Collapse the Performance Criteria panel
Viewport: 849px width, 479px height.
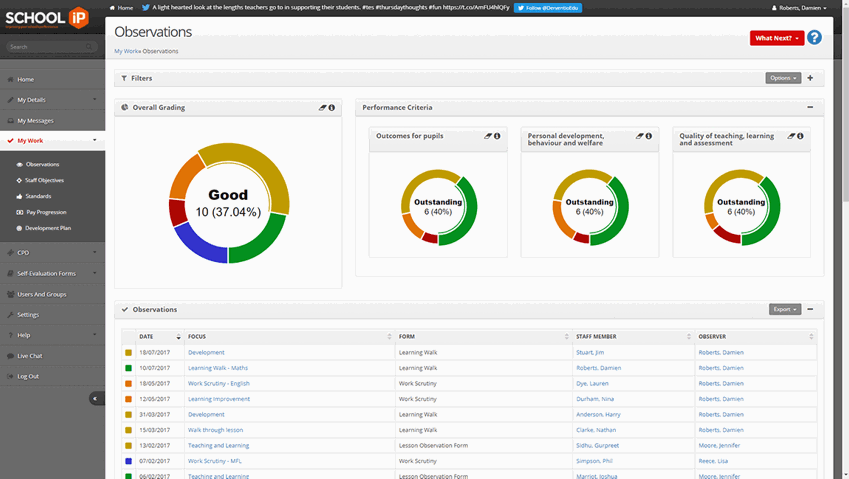coord(810,107)
